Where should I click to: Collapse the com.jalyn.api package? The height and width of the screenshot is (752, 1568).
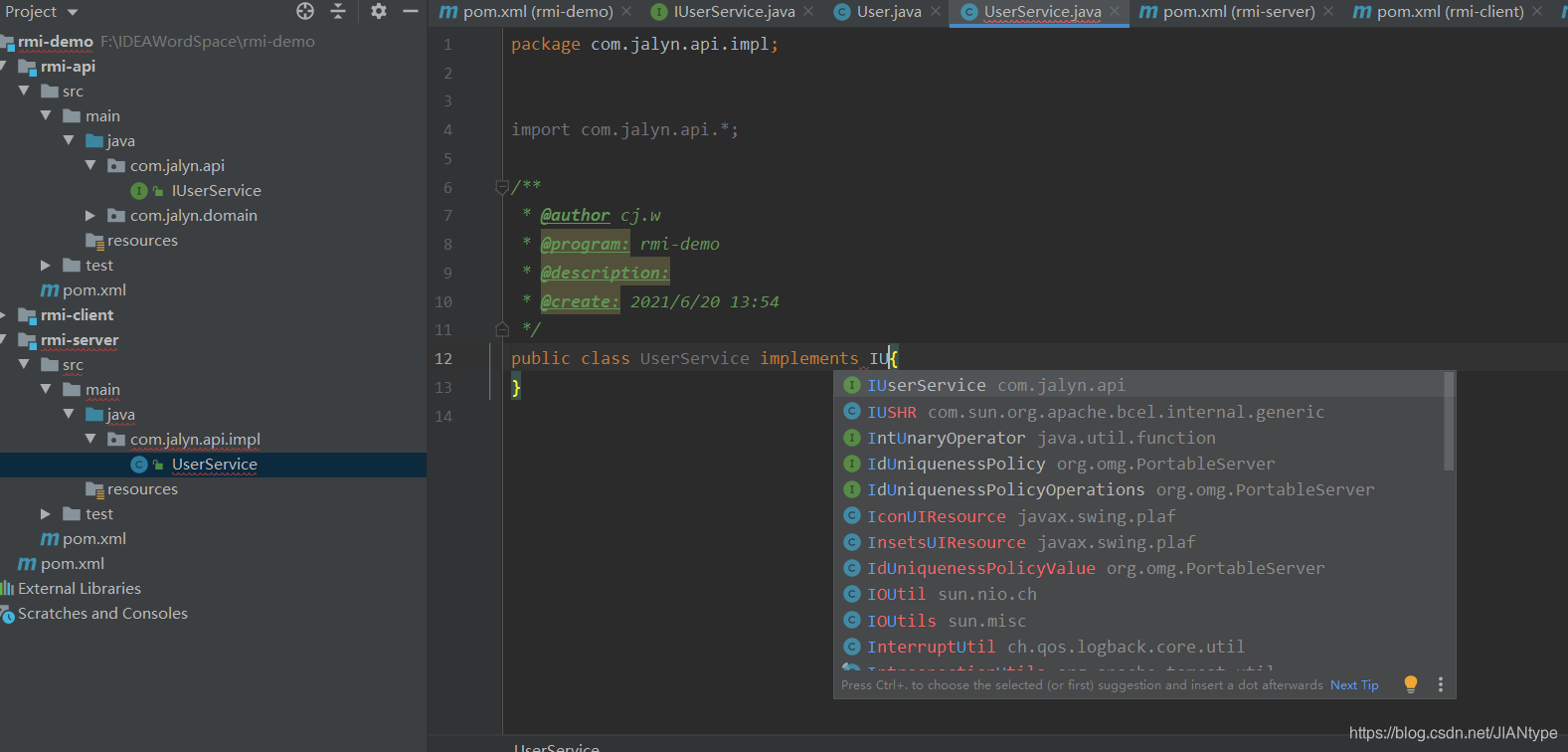pos(90,165)
